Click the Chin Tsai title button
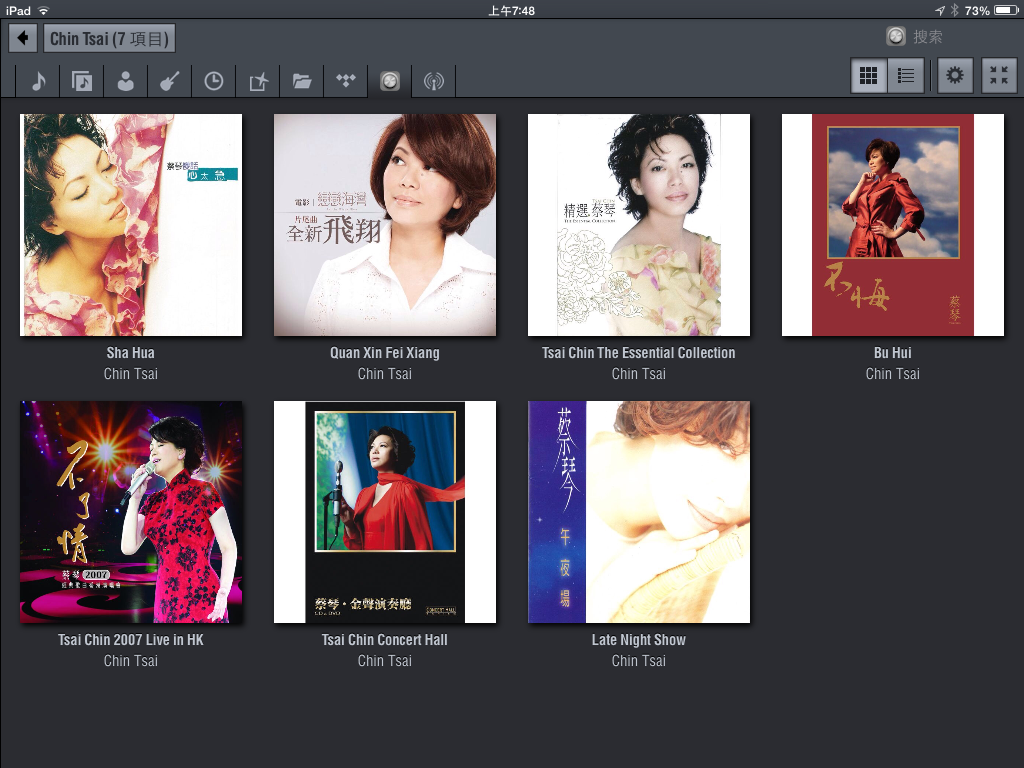The width and height of the screenshot is (1024, 768). tap(110, 39)
